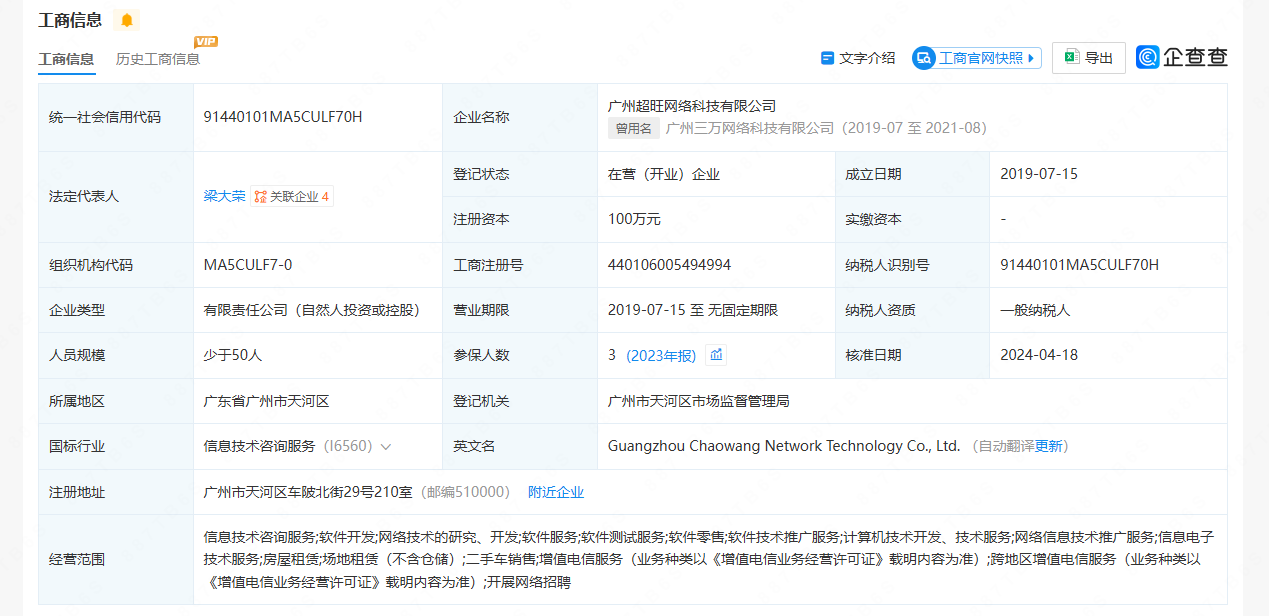Image resolution: width=1269 pixels, height=616 pixels.
Task: Click the Excel icon on 导出 button
Action: tap(1072, 58)
